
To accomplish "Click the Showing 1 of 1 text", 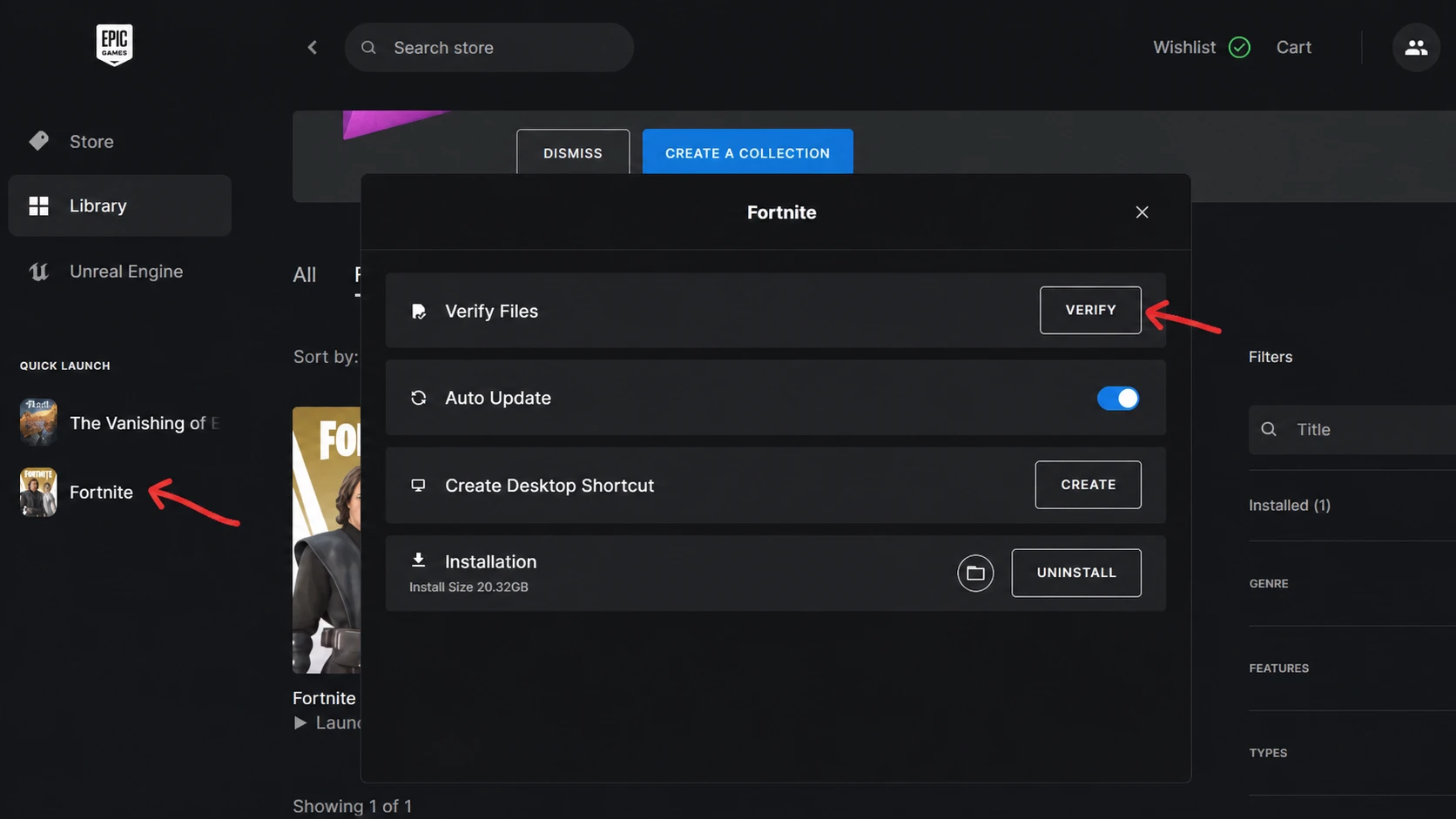I will point(352,806).
